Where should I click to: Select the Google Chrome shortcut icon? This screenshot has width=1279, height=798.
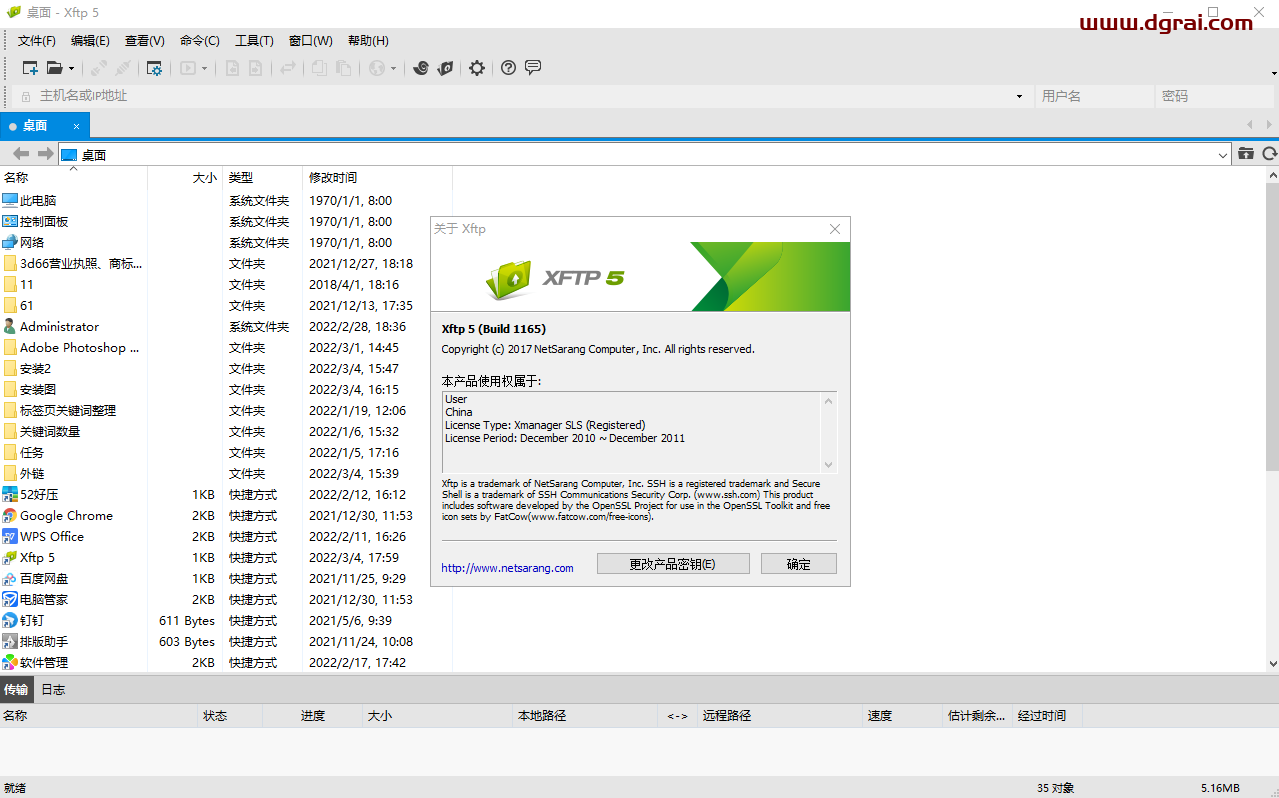(10, 516)
